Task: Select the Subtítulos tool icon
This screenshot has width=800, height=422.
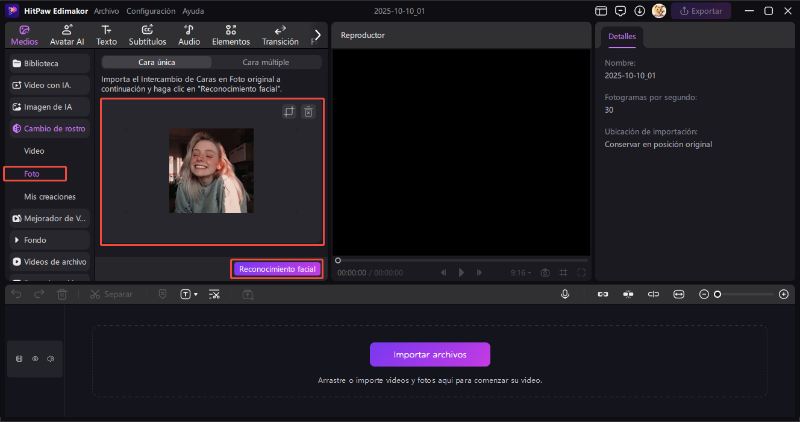Action: pyautogui.click(x=147, y=35)
